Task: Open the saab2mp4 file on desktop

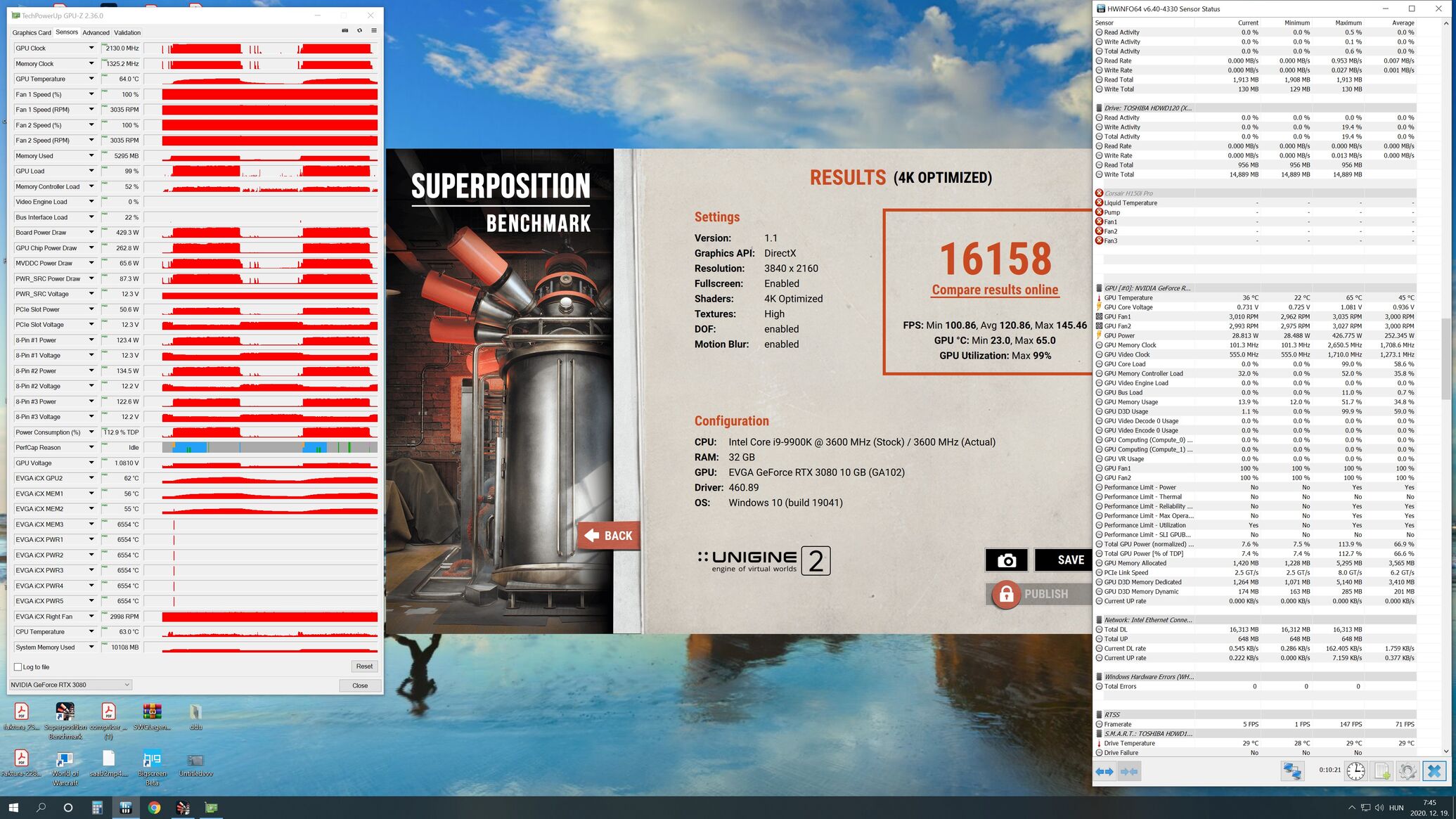Action: point(108,763)
